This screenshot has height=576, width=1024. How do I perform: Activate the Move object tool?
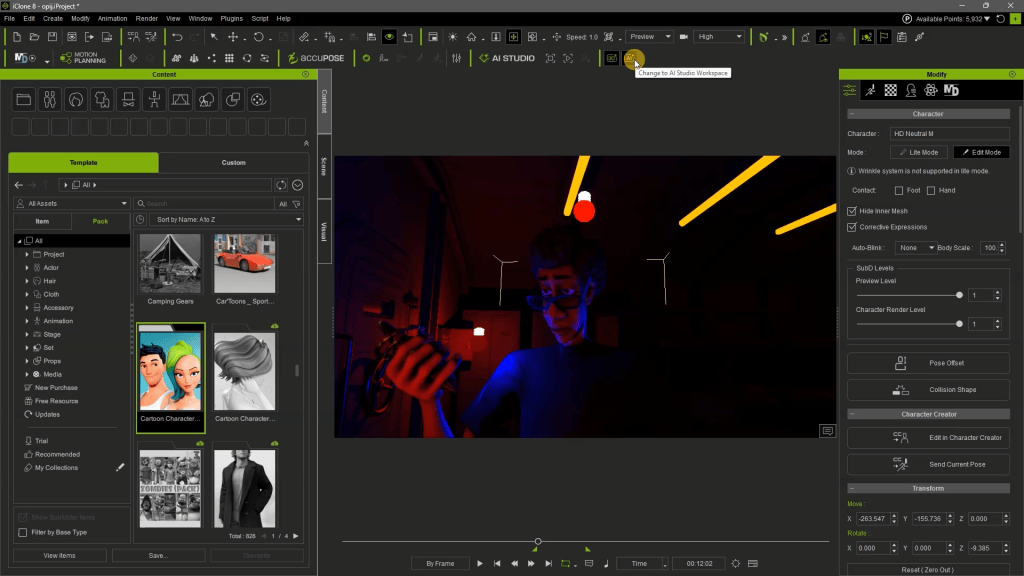coord(232,37)
